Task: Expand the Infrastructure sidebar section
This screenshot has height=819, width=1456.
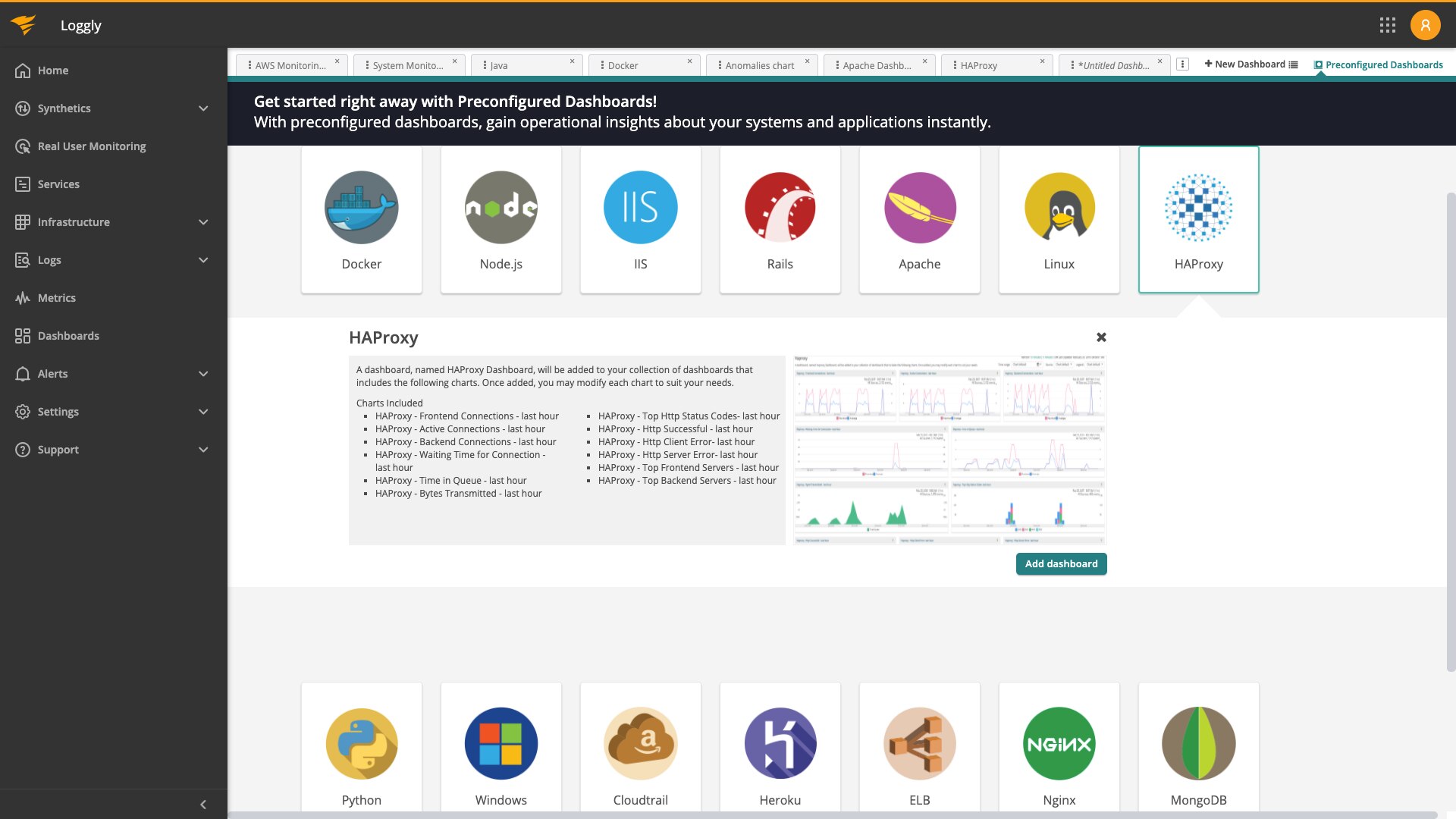Action: 203,222
